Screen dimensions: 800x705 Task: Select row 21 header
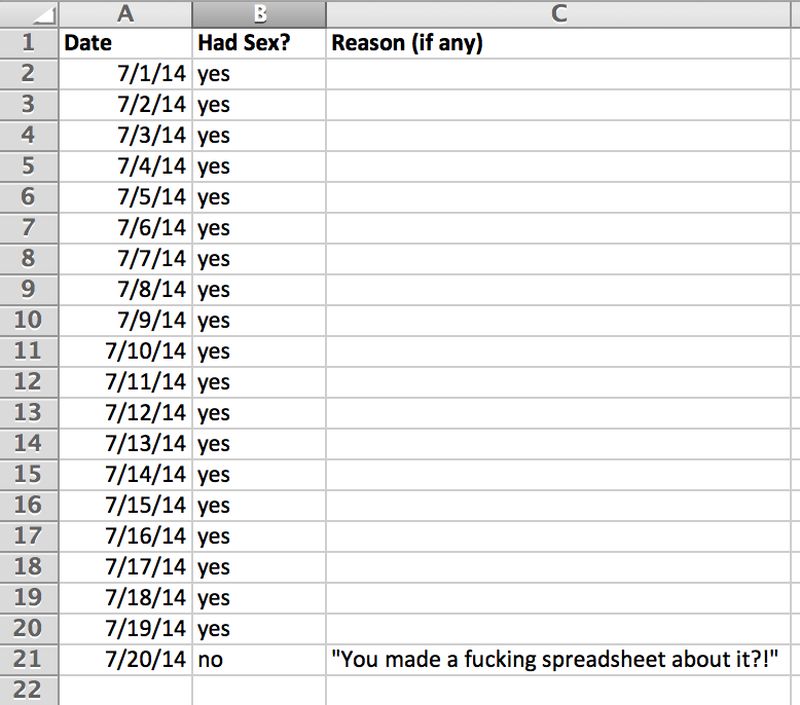[29, 659]
